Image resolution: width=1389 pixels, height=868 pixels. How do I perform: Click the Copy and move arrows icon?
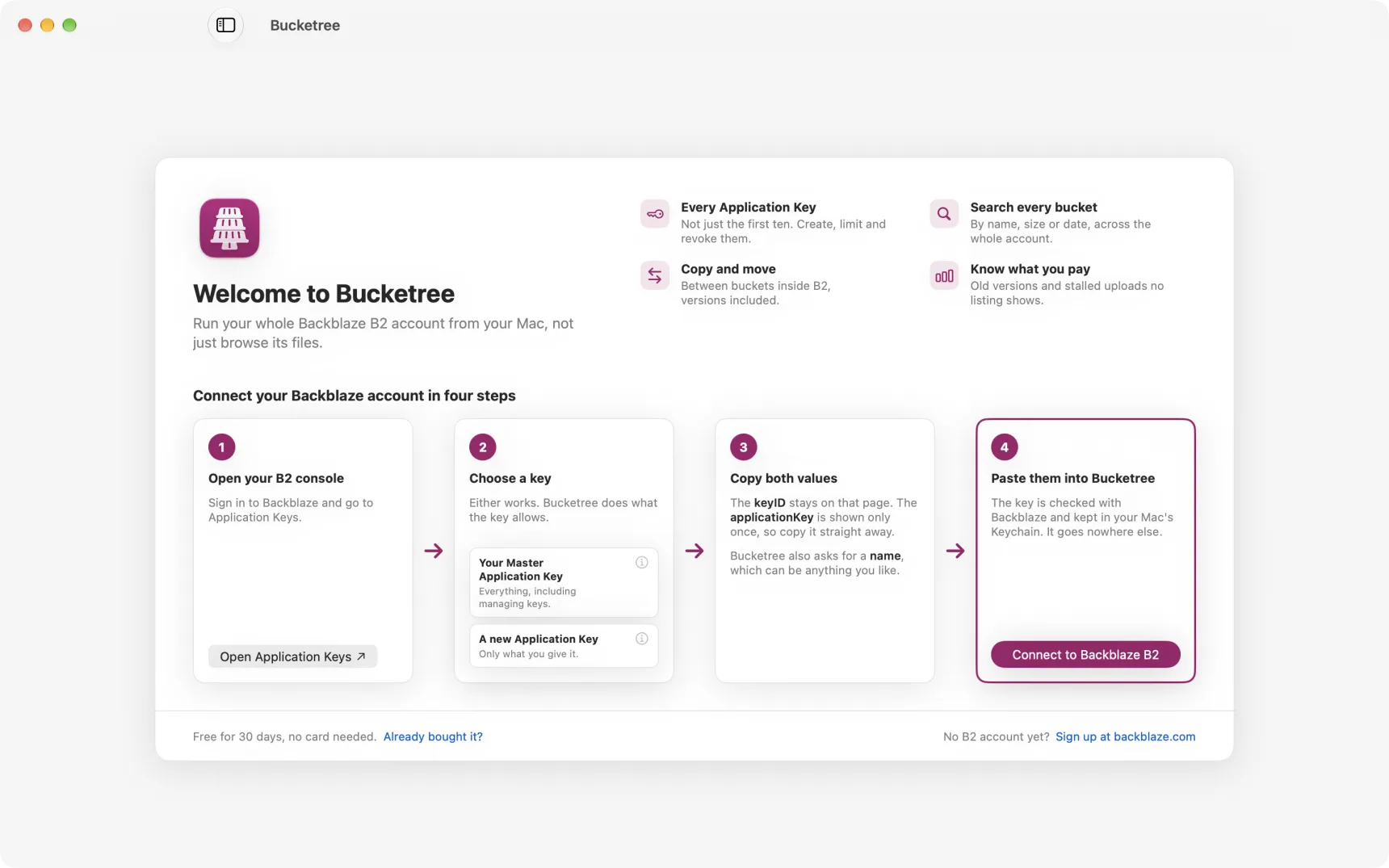[655, 275]
